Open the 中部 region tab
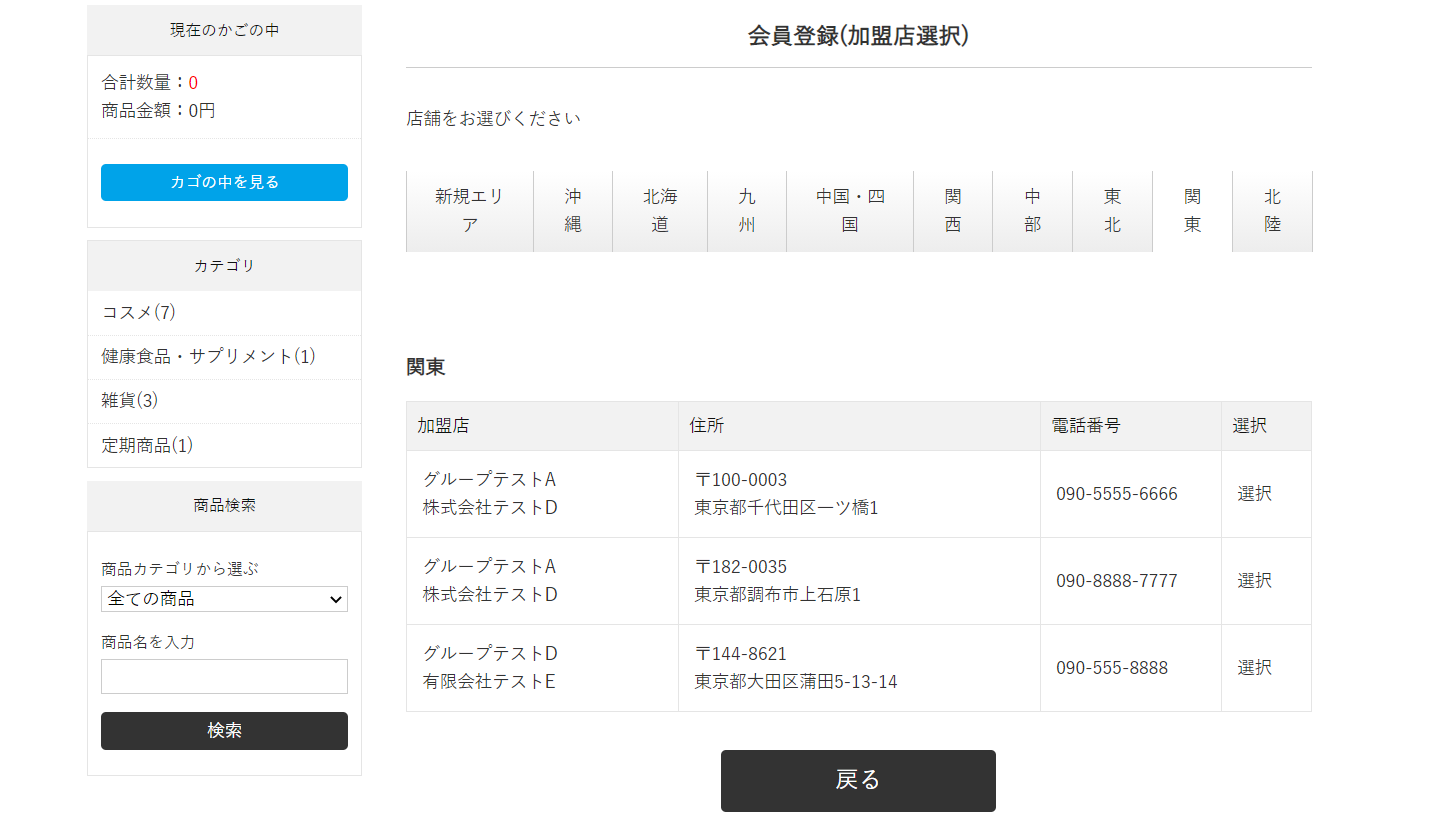 point(1032,211)
